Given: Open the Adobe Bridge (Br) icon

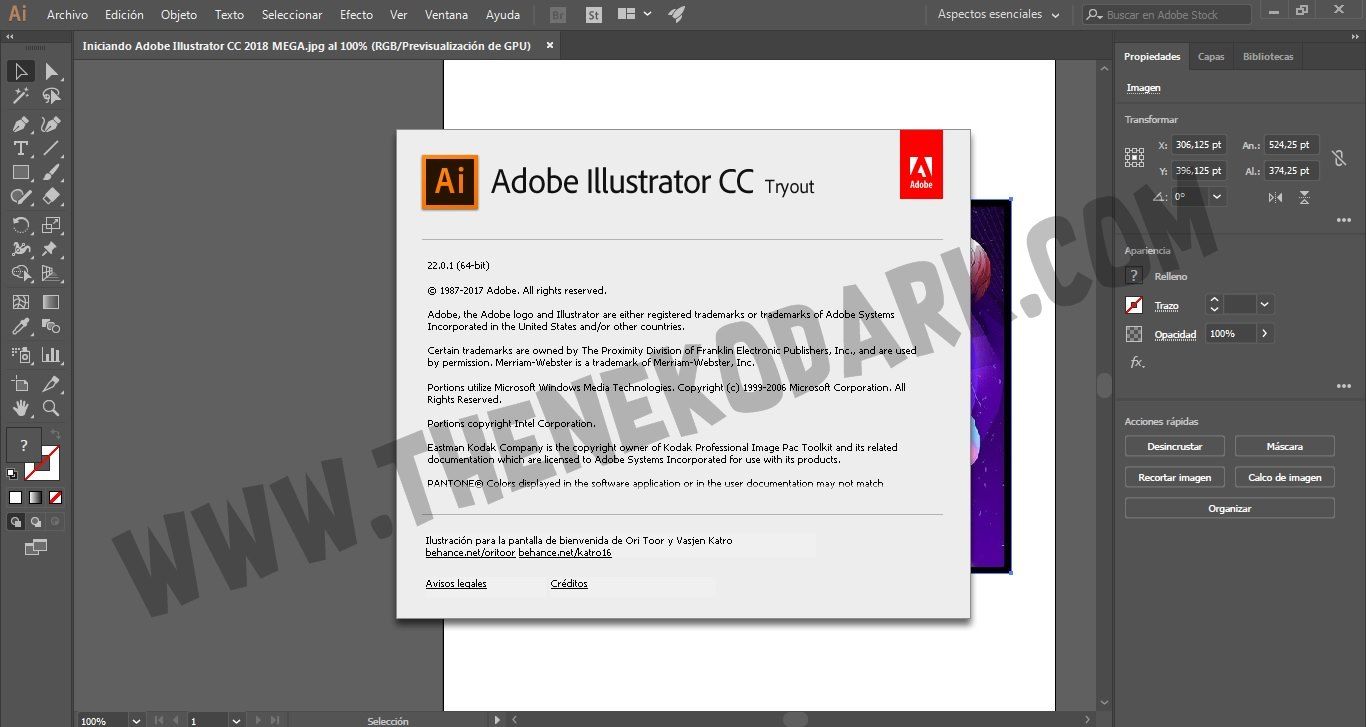Looking at the screenshot, I should coord(558,15).
